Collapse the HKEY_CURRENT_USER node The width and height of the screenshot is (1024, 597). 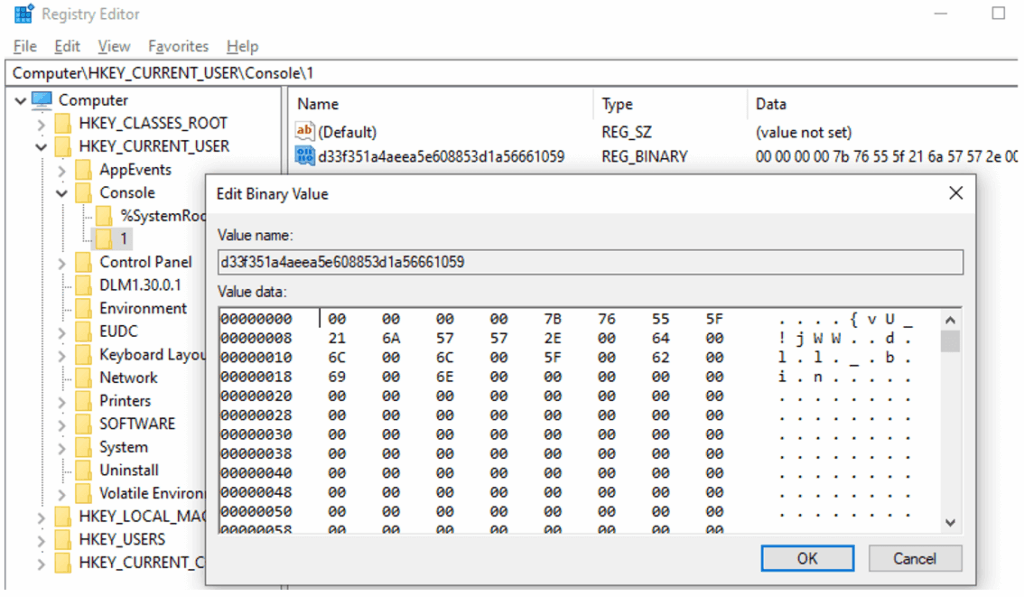pos(41,147)
